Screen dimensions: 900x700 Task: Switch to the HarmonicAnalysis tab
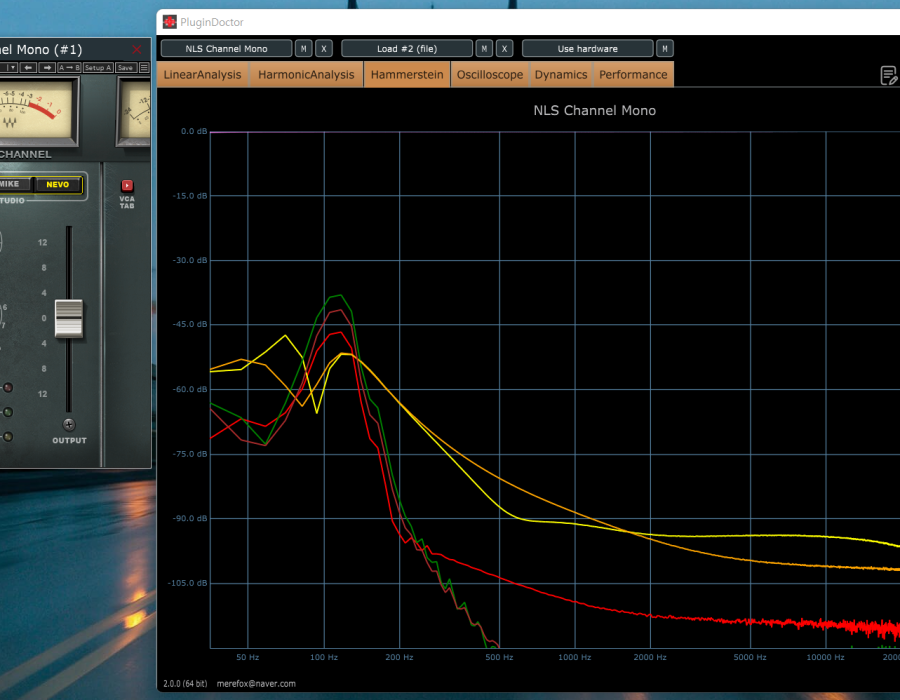[x=306, y=75]
